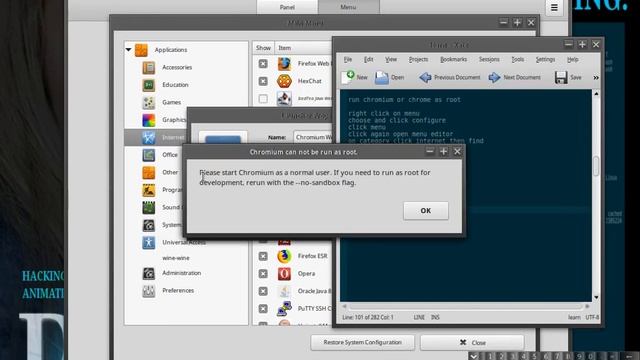This screenshot has width=640, height=360.
Task: Open the Bookmarks menu in Kate
Action: point(453,60)
